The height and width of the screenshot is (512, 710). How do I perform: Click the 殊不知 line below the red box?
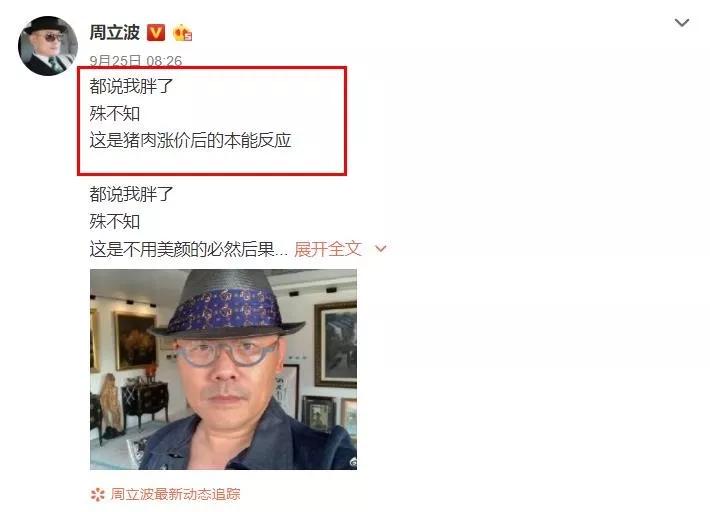click(115, 222)
